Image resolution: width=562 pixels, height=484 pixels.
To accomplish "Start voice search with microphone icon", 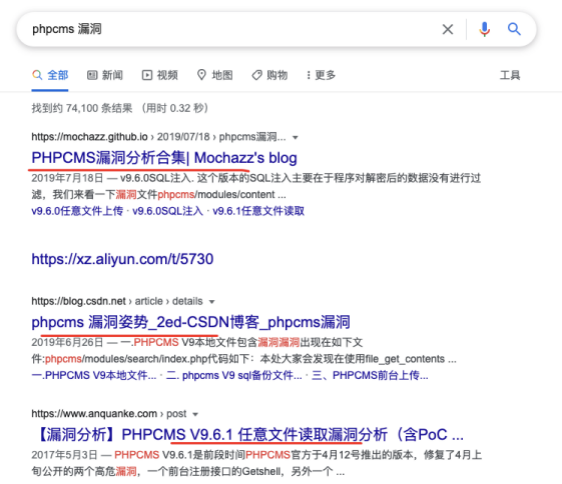I will point(485,29).
